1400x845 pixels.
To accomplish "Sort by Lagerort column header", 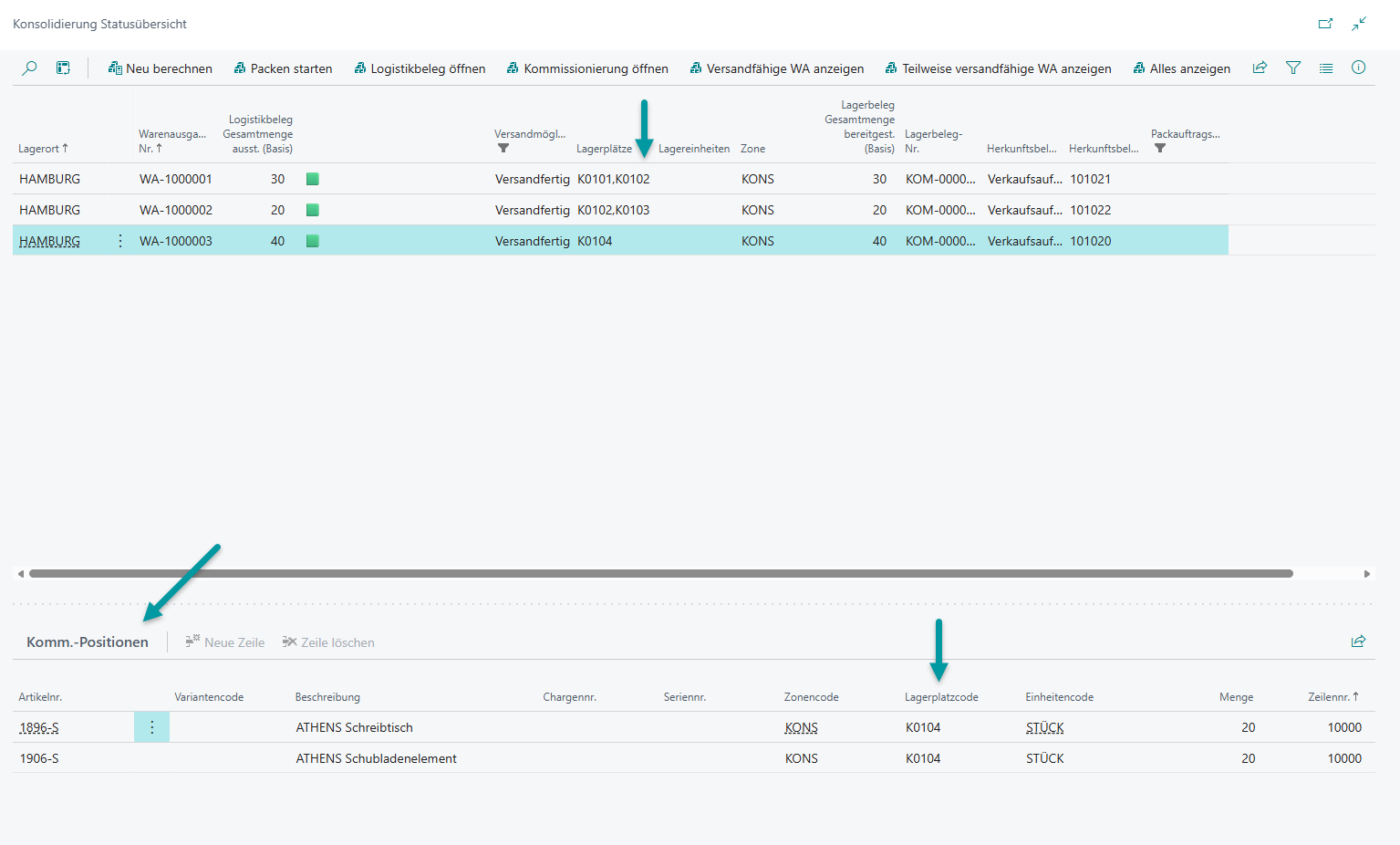I will (x=44, y=149).
